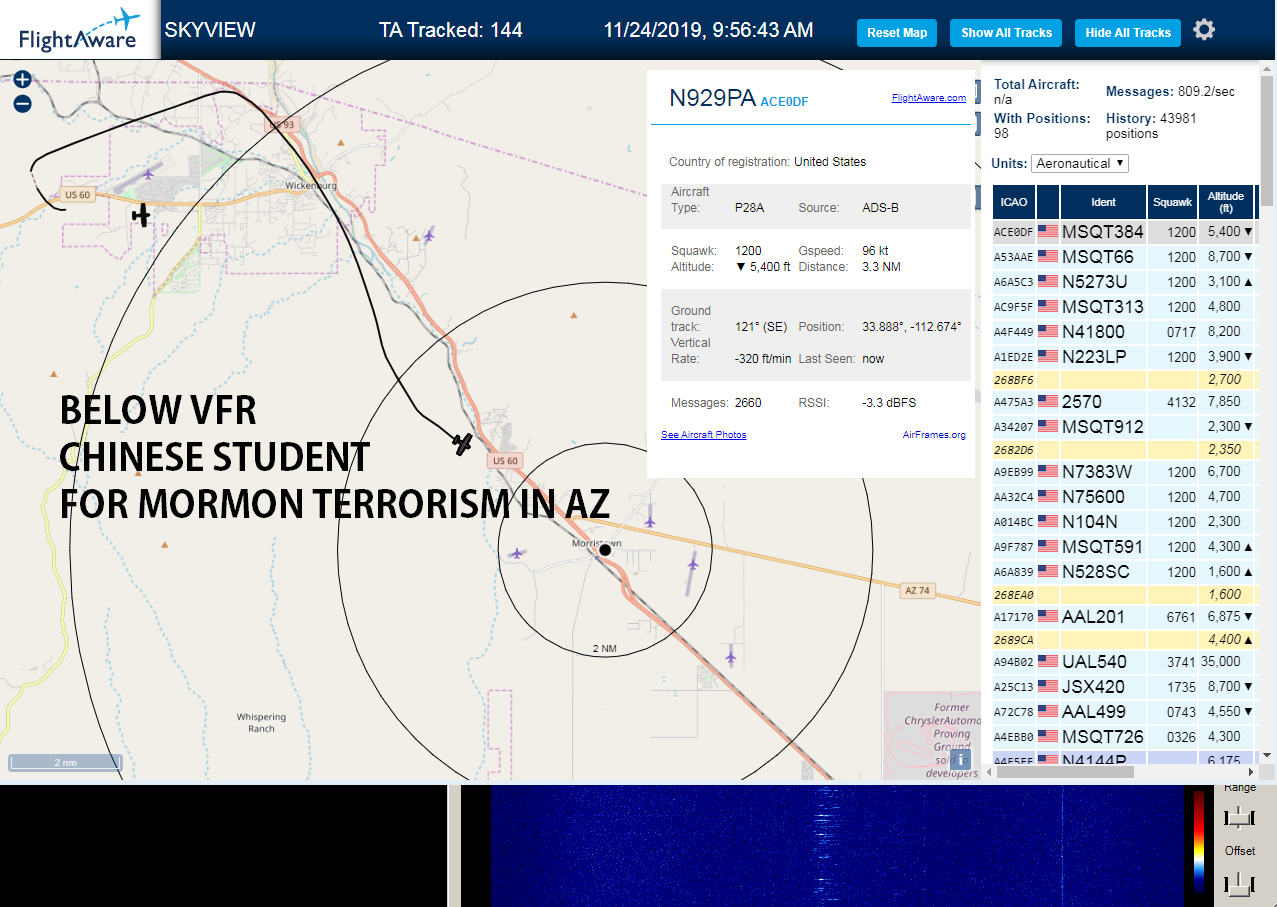Click the US flag in JSX420 row
Image resolution: width=1277 pixels, height=907 pixels.
point(1048,687)
